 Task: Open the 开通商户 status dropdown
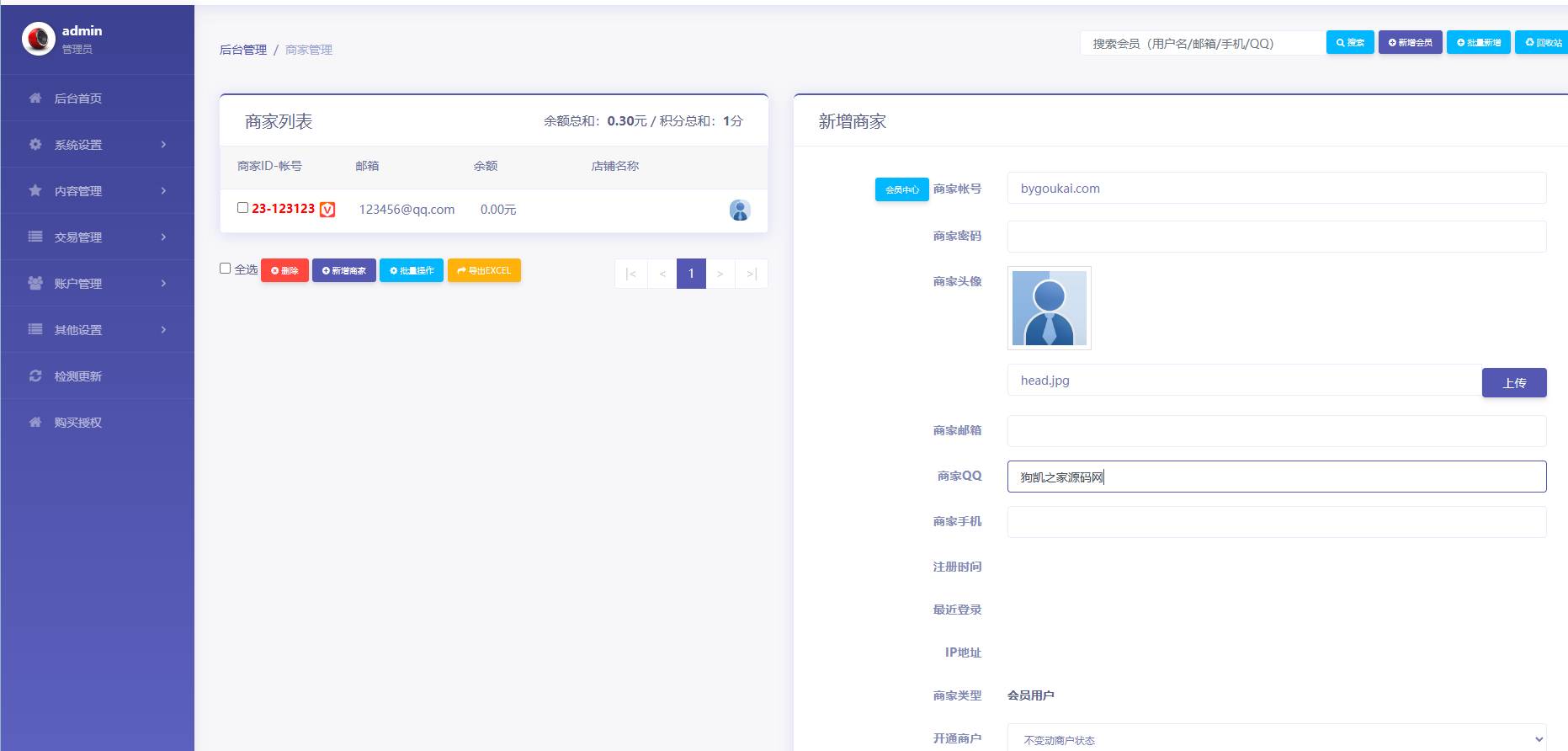click(x=1276, y=739)
